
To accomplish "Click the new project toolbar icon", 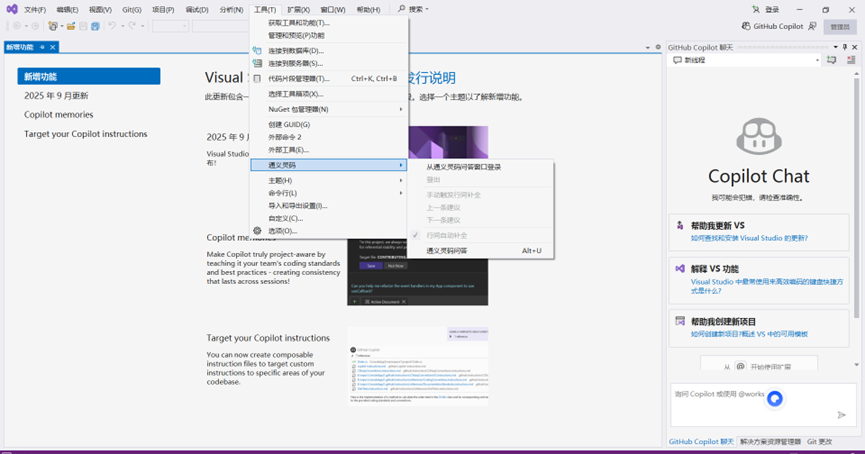I will 52,26.
